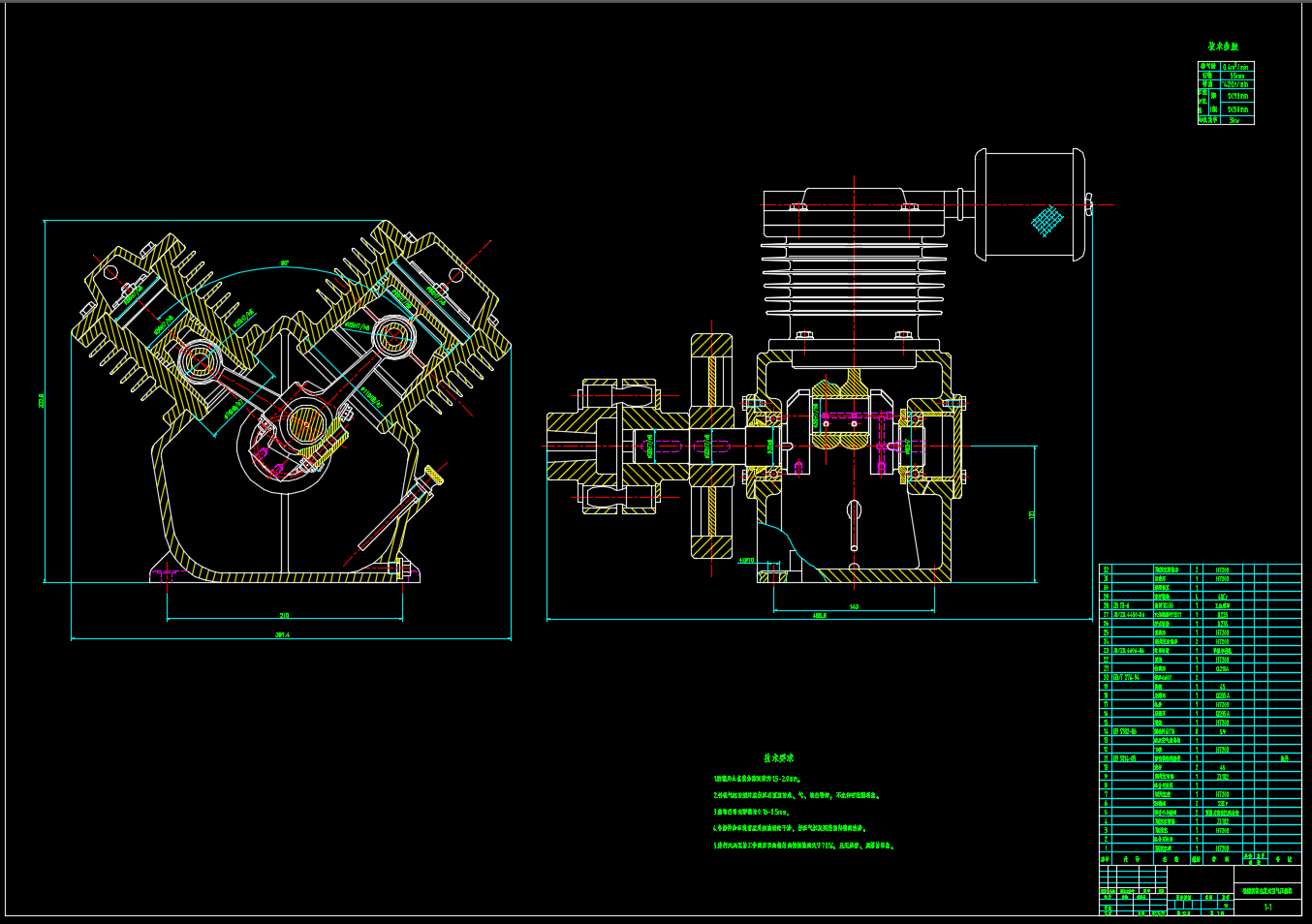Select the 55mm value in parameter table
The image size is (1312, 924).
(x=1237, y=76)
